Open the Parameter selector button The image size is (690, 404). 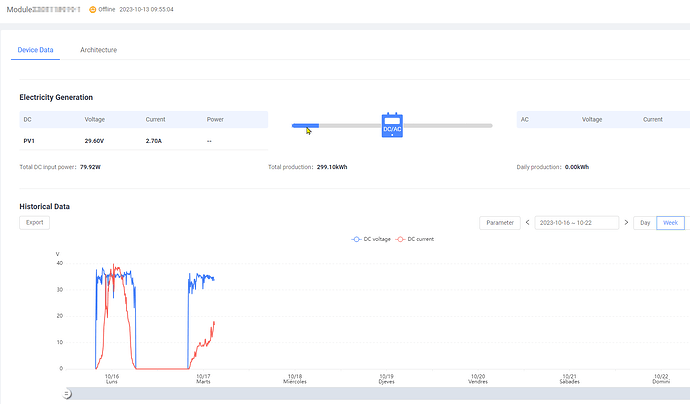[500, 223]
